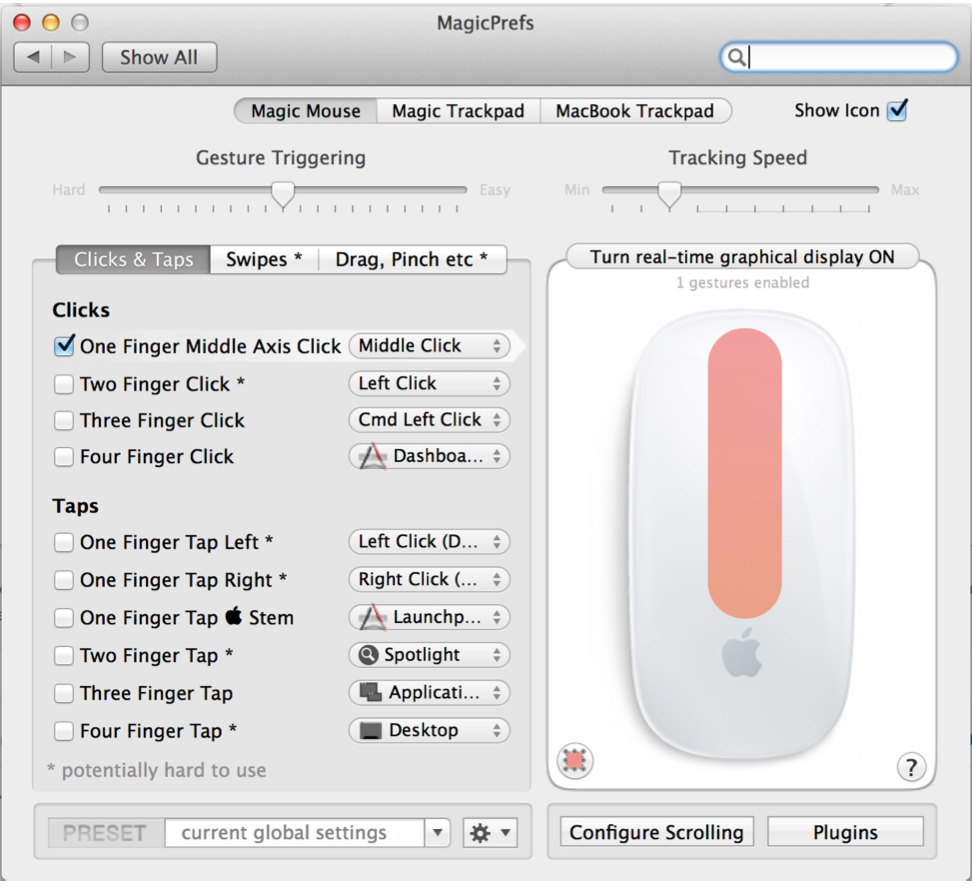Open the Right Click (... tap dropdown
This screenshot has width=972, height=888.
click(x=429, y=580)
